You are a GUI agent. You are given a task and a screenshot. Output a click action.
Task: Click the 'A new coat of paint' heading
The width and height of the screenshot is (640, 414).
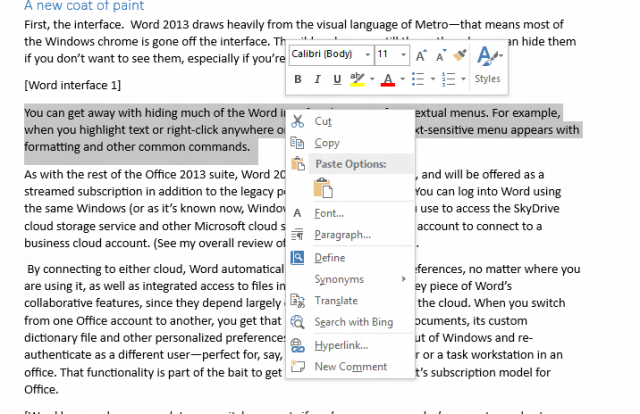(x=84, y=6)
